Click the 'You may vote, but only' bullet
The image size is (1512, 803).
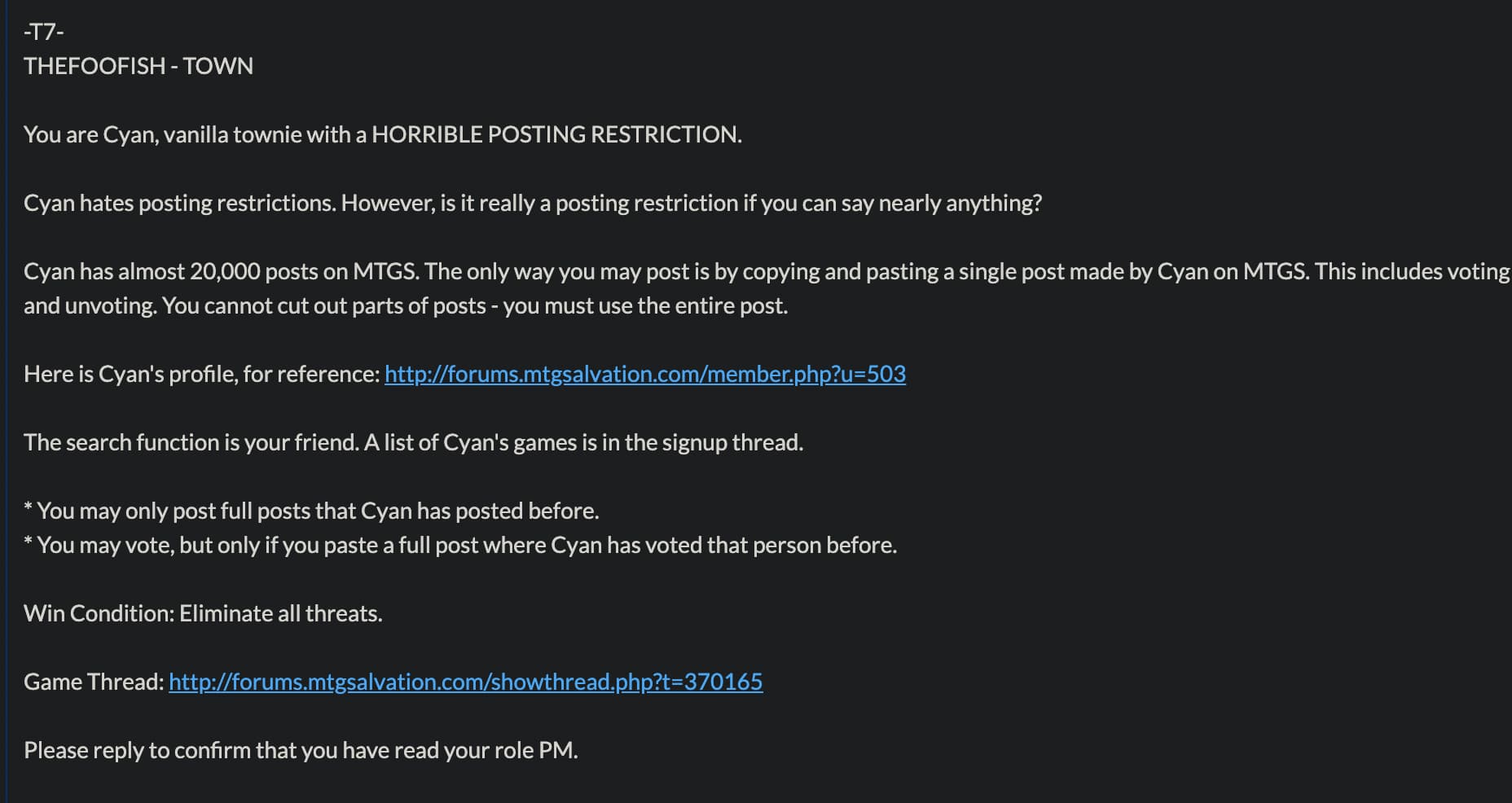pyautogui.click(x=460, y=545)
